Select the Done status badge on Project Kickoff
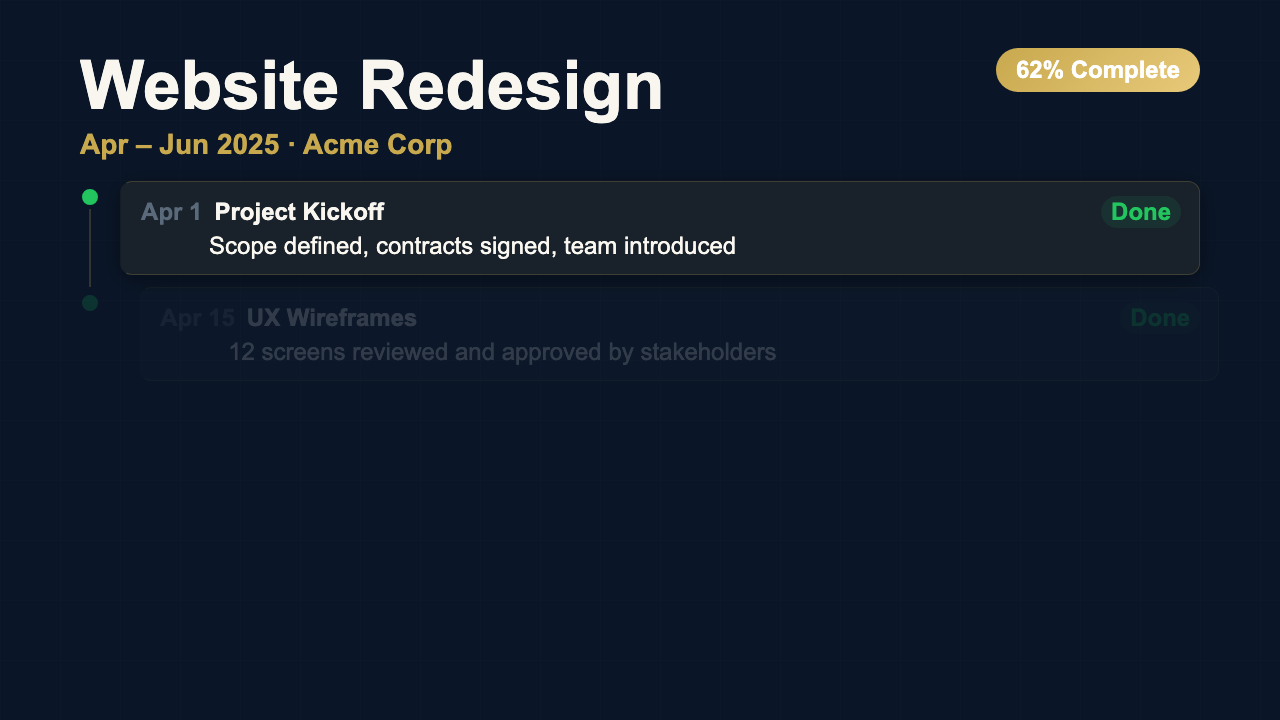Screen dimensions: 1280x720 [x=1141, y=212]
